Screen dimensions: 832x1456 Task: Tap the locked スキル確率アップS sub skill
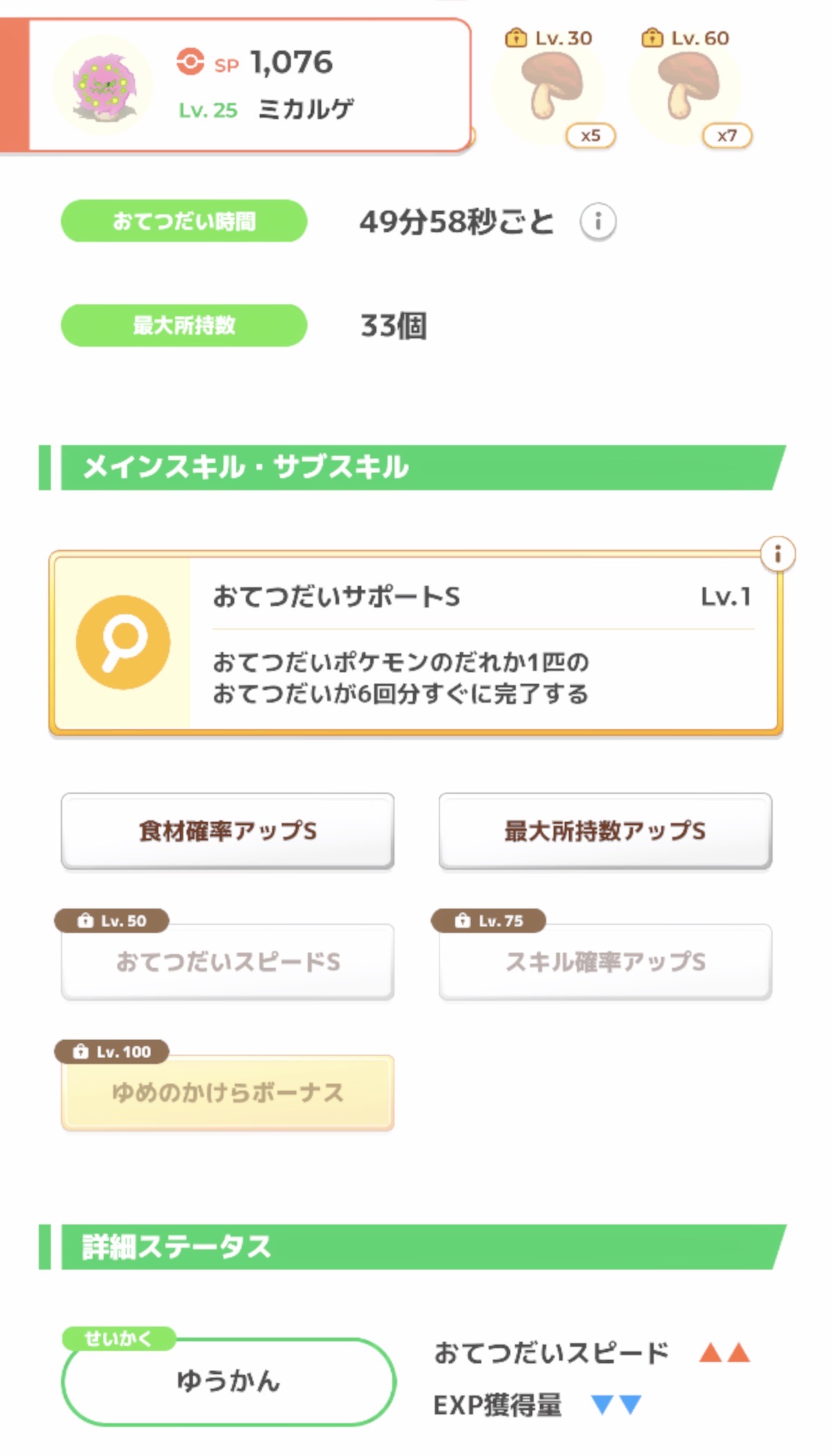(x=605, y=962)
